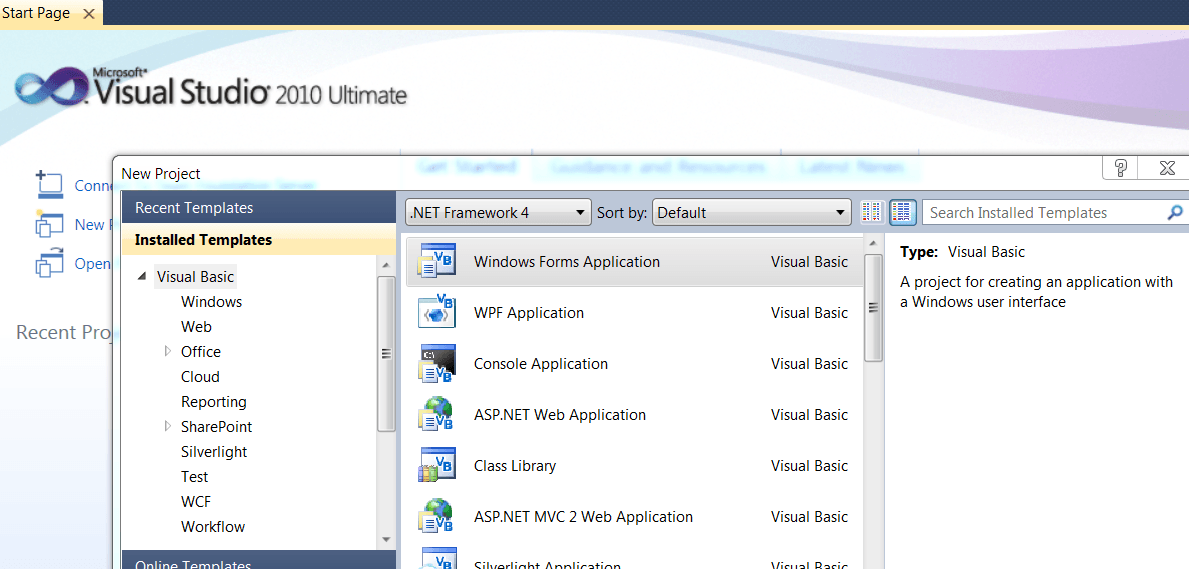Collapse the Visual Basic tree node
Screen dimensions: 1189x569
[x=142, y=277]
